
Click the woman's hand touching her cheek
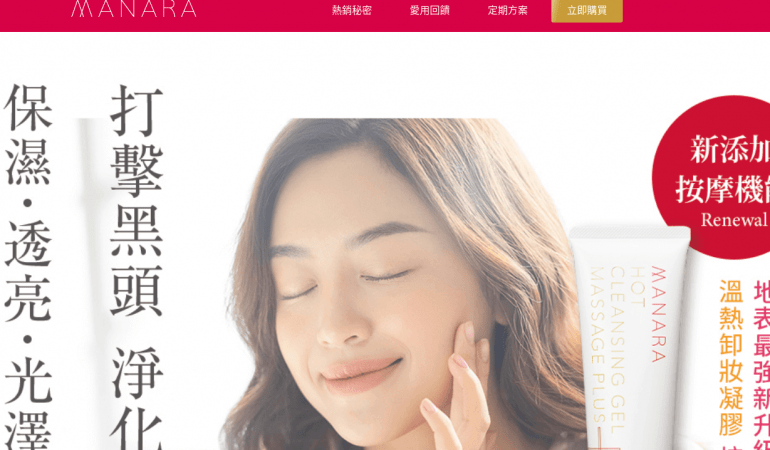[x=457, y=388]
